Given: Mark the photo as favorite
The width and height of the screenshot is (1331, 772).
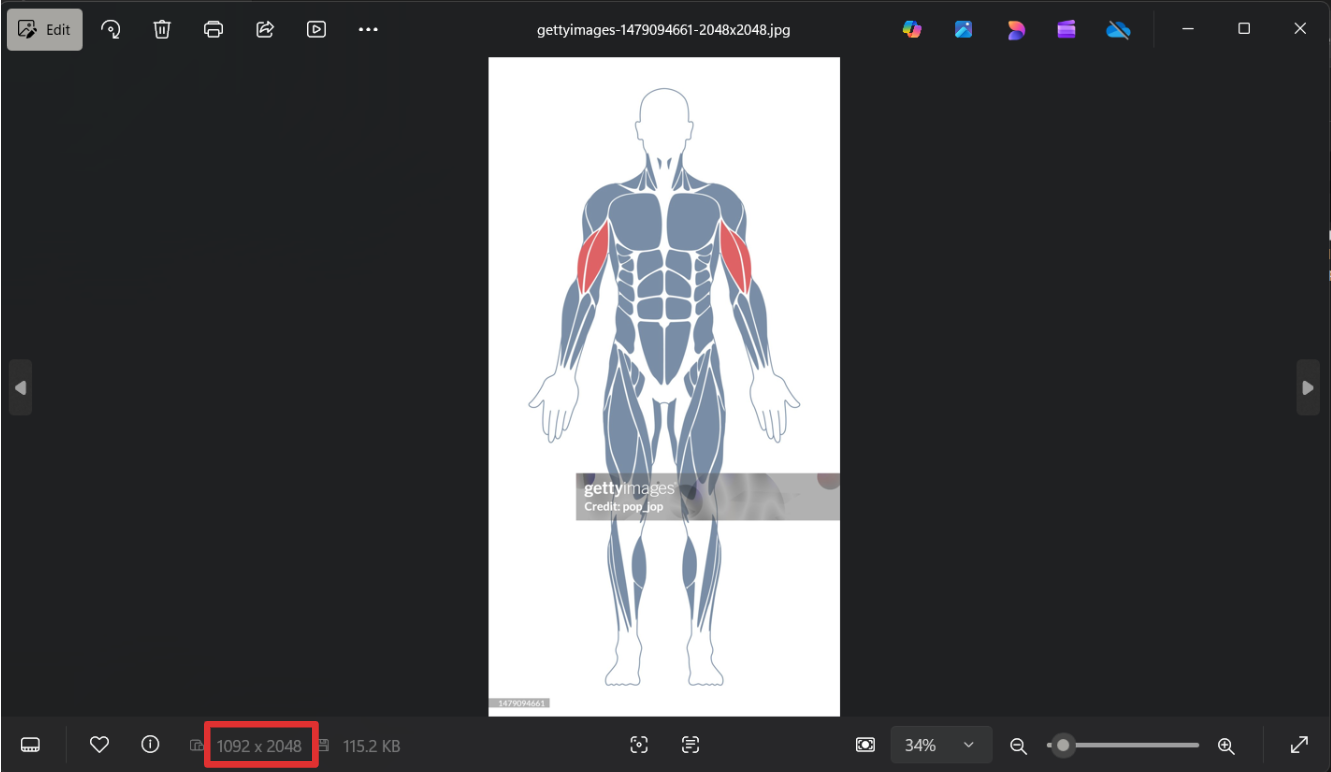Looking at the screenshot, I should click(99, 745).
